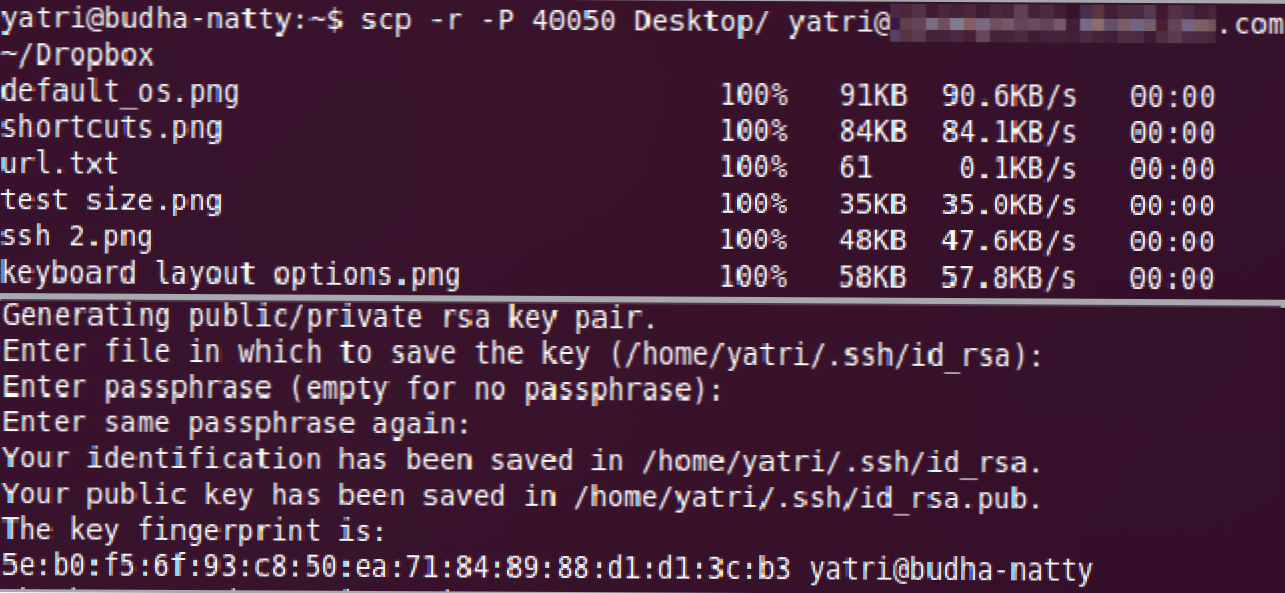
Task: Click the test size.png filename
Action: [111, 201]
